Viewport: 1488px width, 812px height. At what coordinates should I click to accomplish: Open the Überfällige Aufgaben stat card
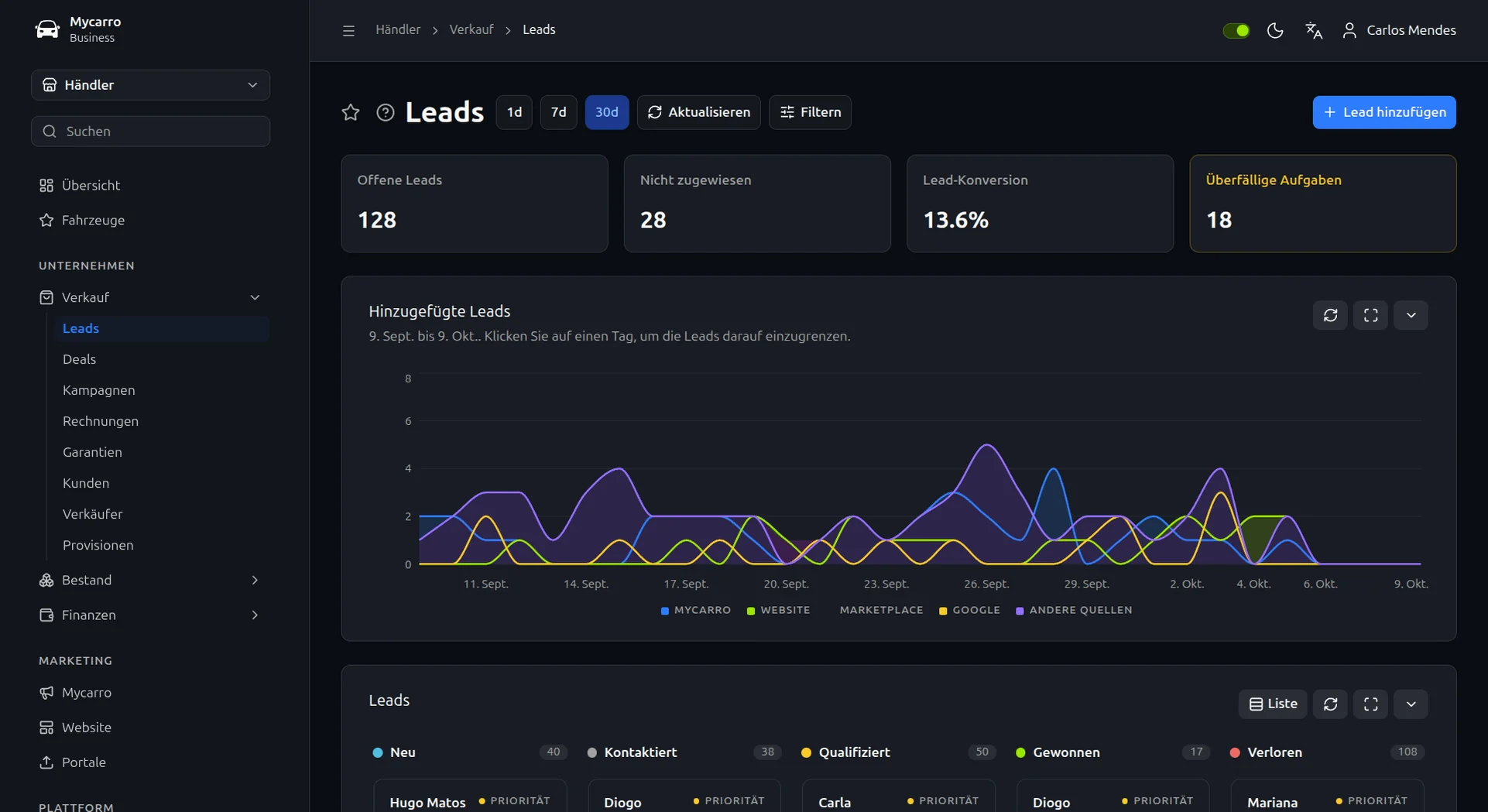pos(1323,204)
